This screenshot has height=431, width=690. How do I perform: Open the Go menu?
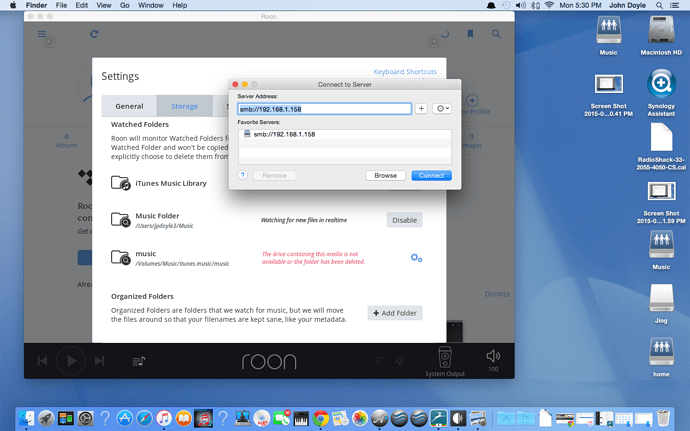125,5
